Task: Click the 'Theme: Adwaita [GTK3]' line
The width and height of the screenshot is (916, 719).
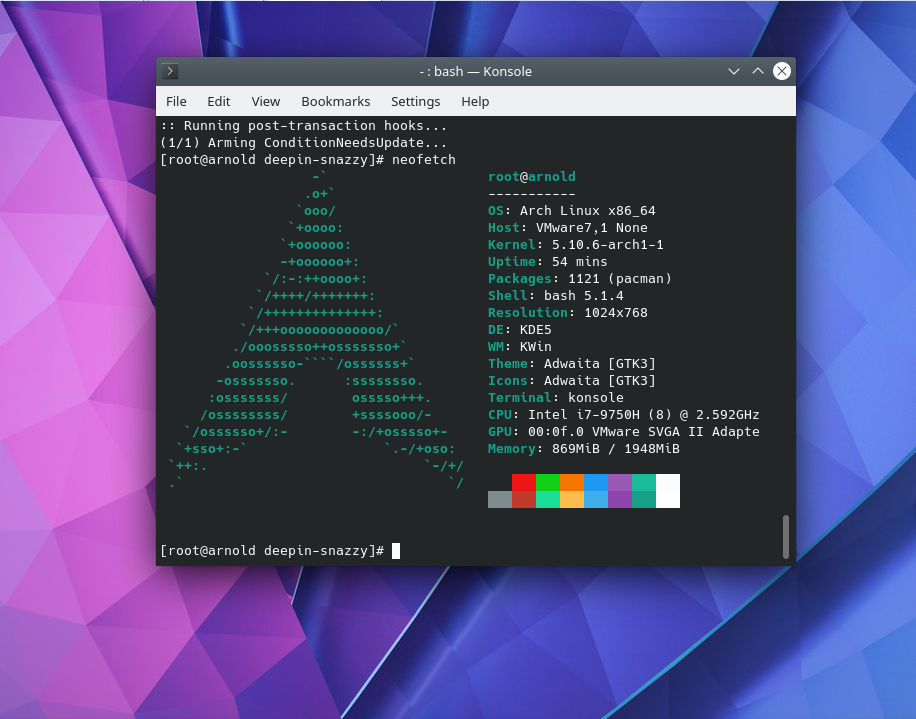Action: [x=572, y=363]
